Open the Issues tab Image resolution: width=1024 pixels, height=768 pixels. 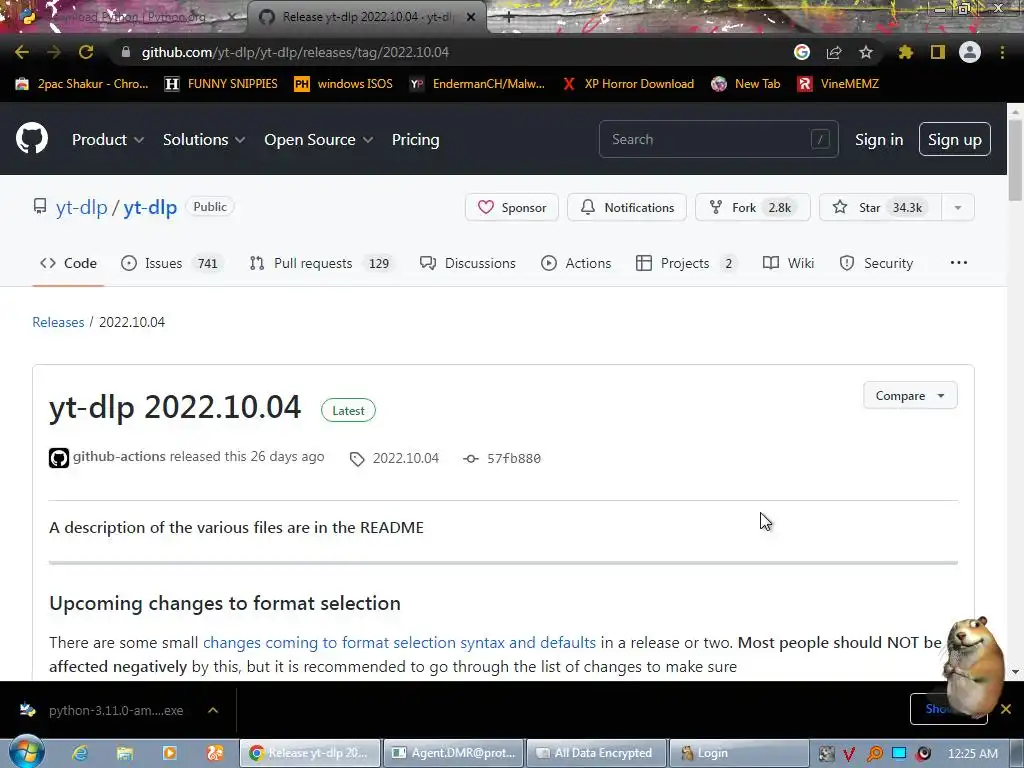click(x=172, y=263)
